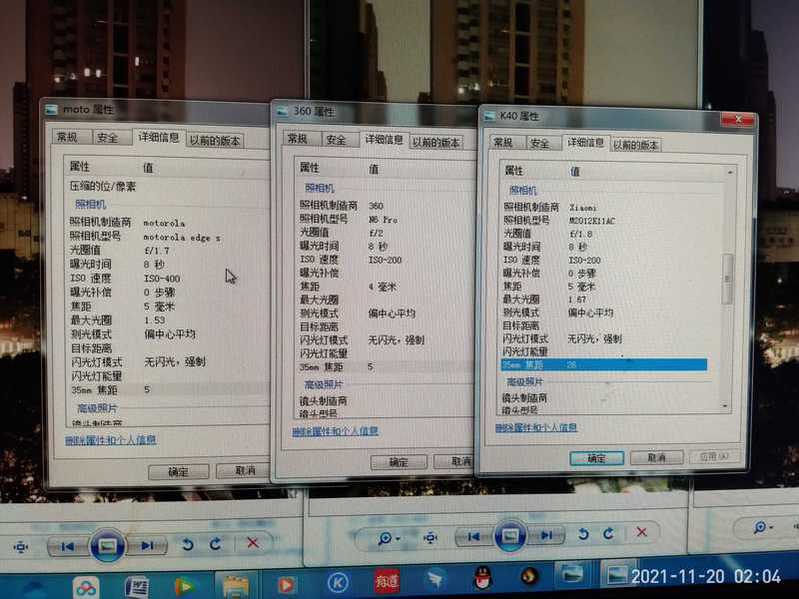Click actual-size icon in viewer under moto dialog

pyautogui.click(x=21, y=548)
